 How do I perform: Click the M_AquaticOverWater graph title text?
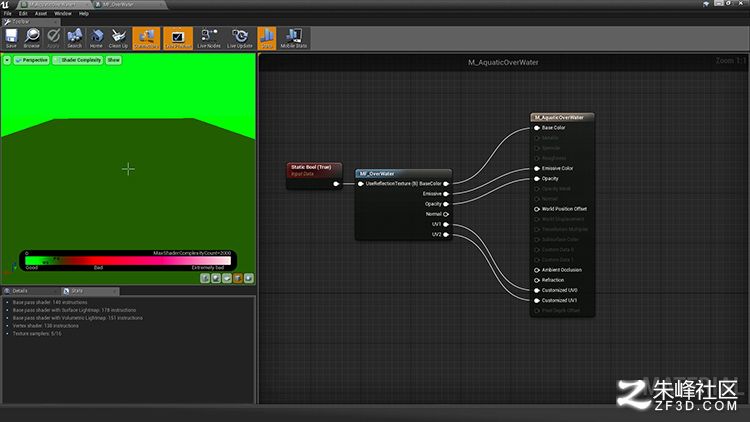[503, 62]
